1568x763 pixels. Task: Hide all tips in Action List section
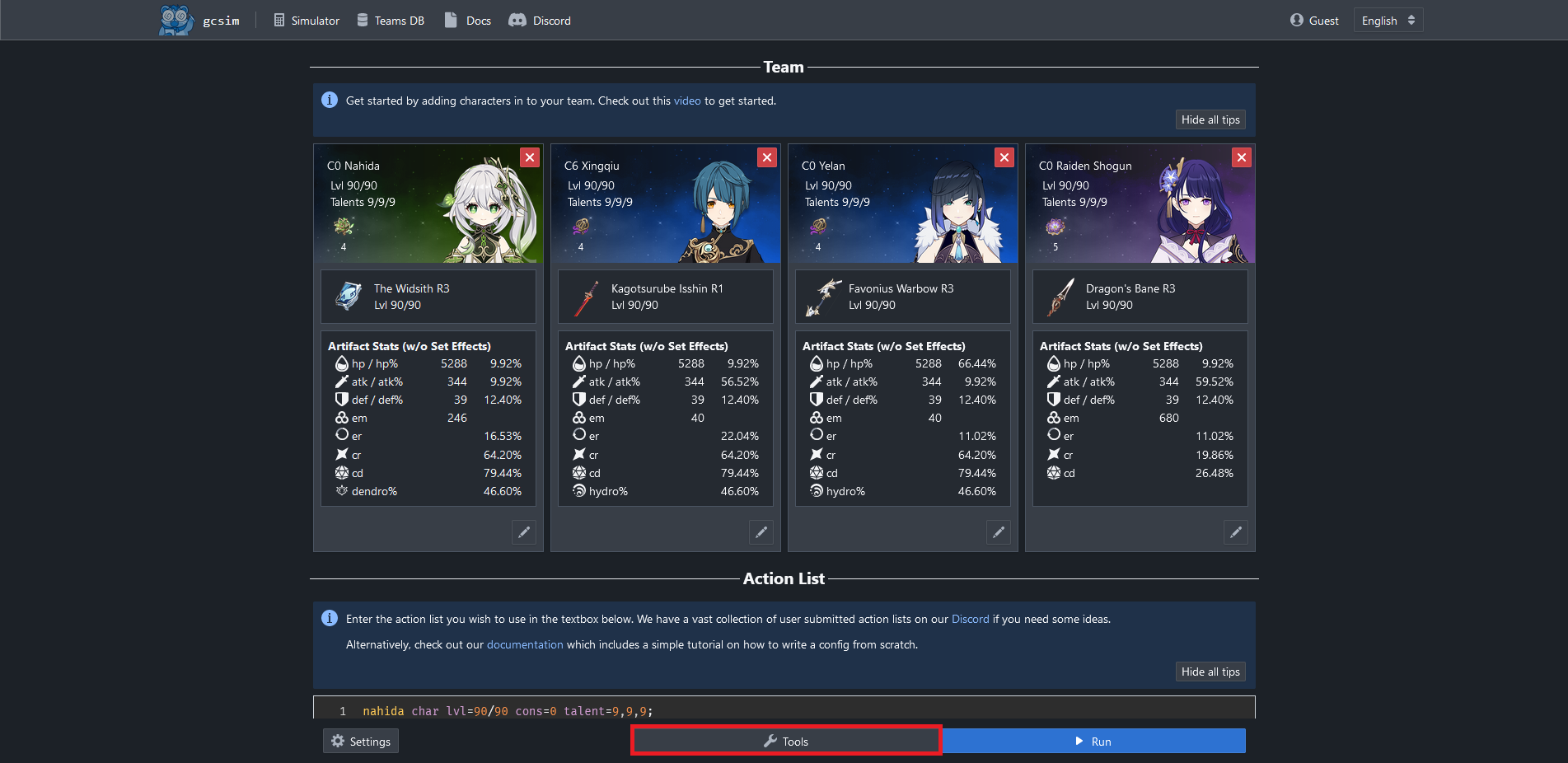tap(1210, 672)
